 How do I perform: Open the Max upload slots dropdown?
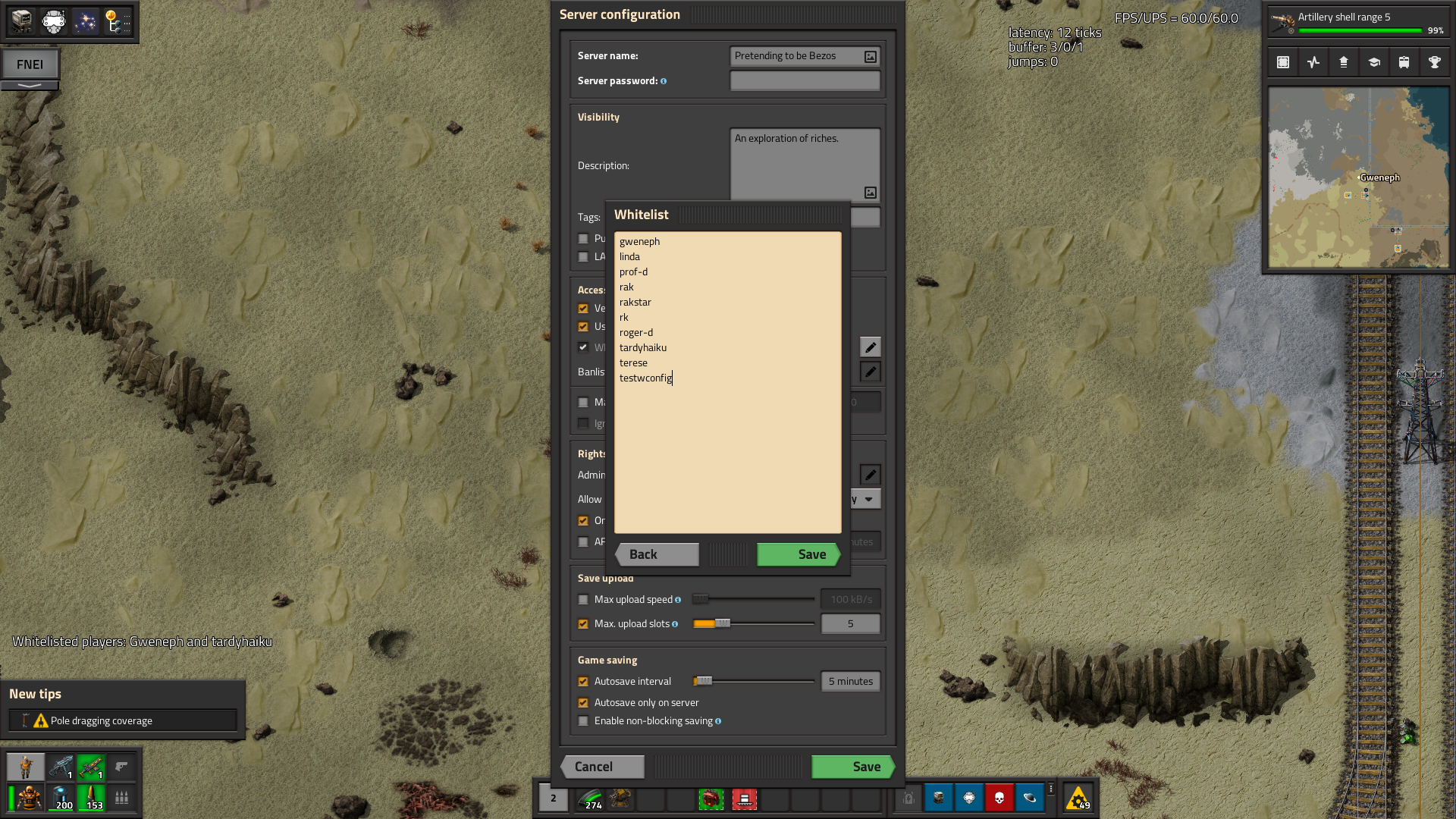pyautogui.click(x=850, y=623)
